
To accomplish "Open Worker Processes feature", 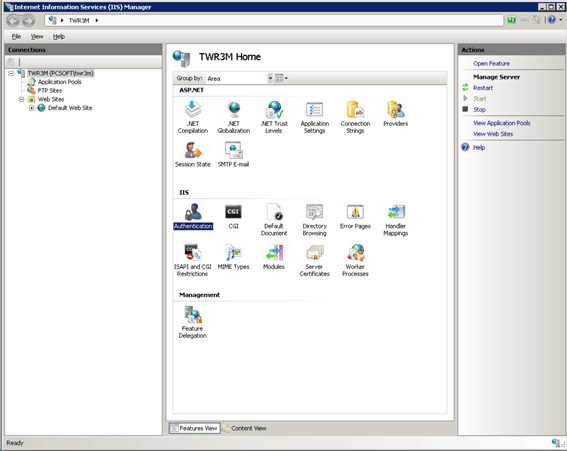I will [355, 260].
